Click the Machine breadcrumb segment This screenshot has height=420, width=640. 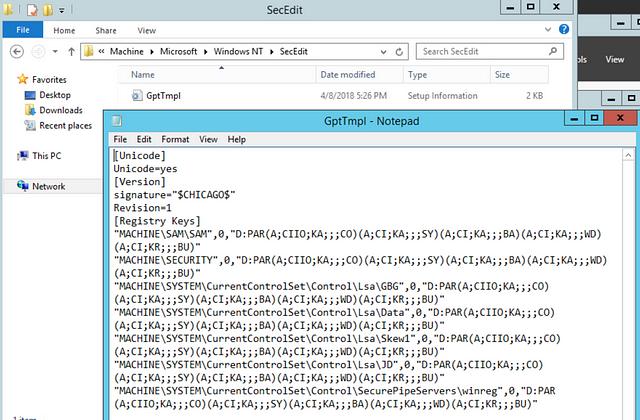click(x=127, y=51)
